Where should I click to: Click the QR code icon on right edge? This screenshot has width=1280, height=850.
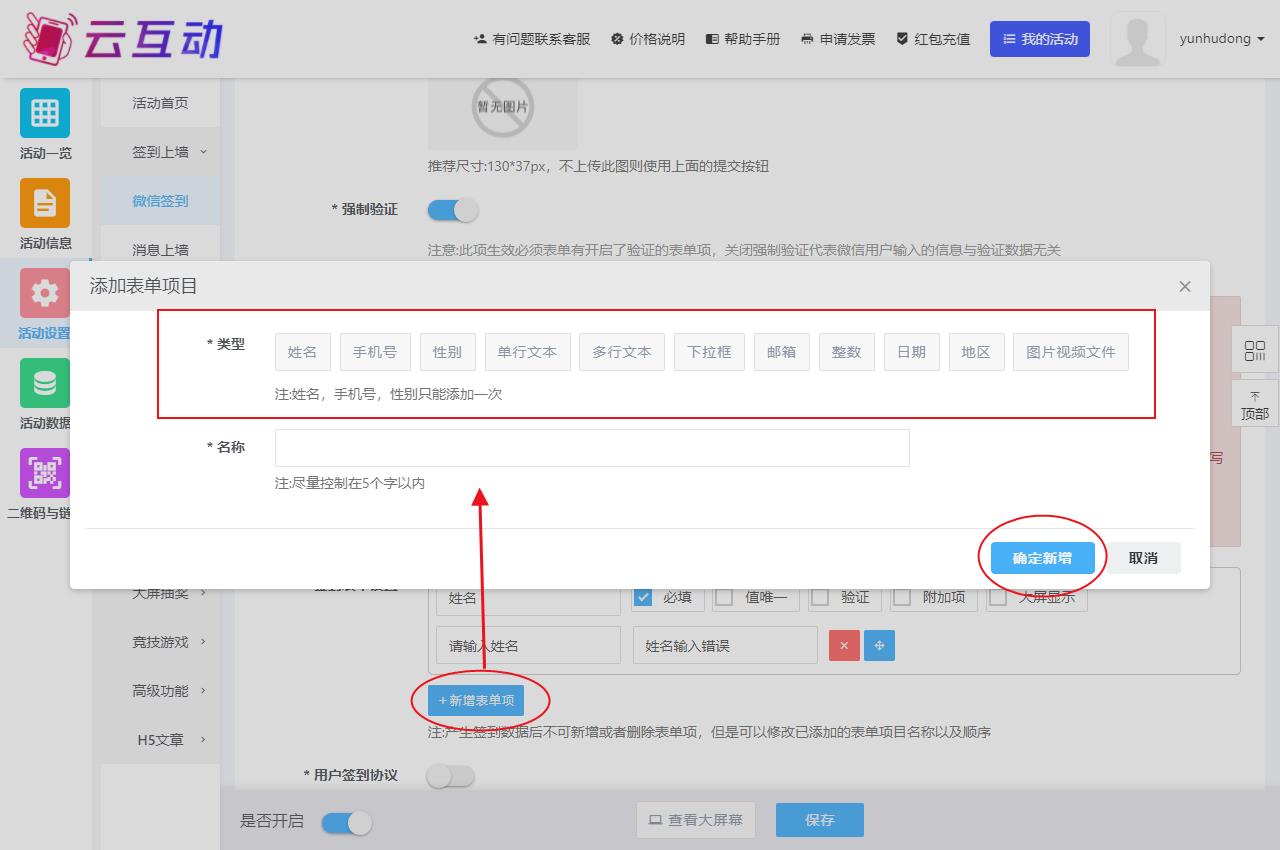[1255, 351]
